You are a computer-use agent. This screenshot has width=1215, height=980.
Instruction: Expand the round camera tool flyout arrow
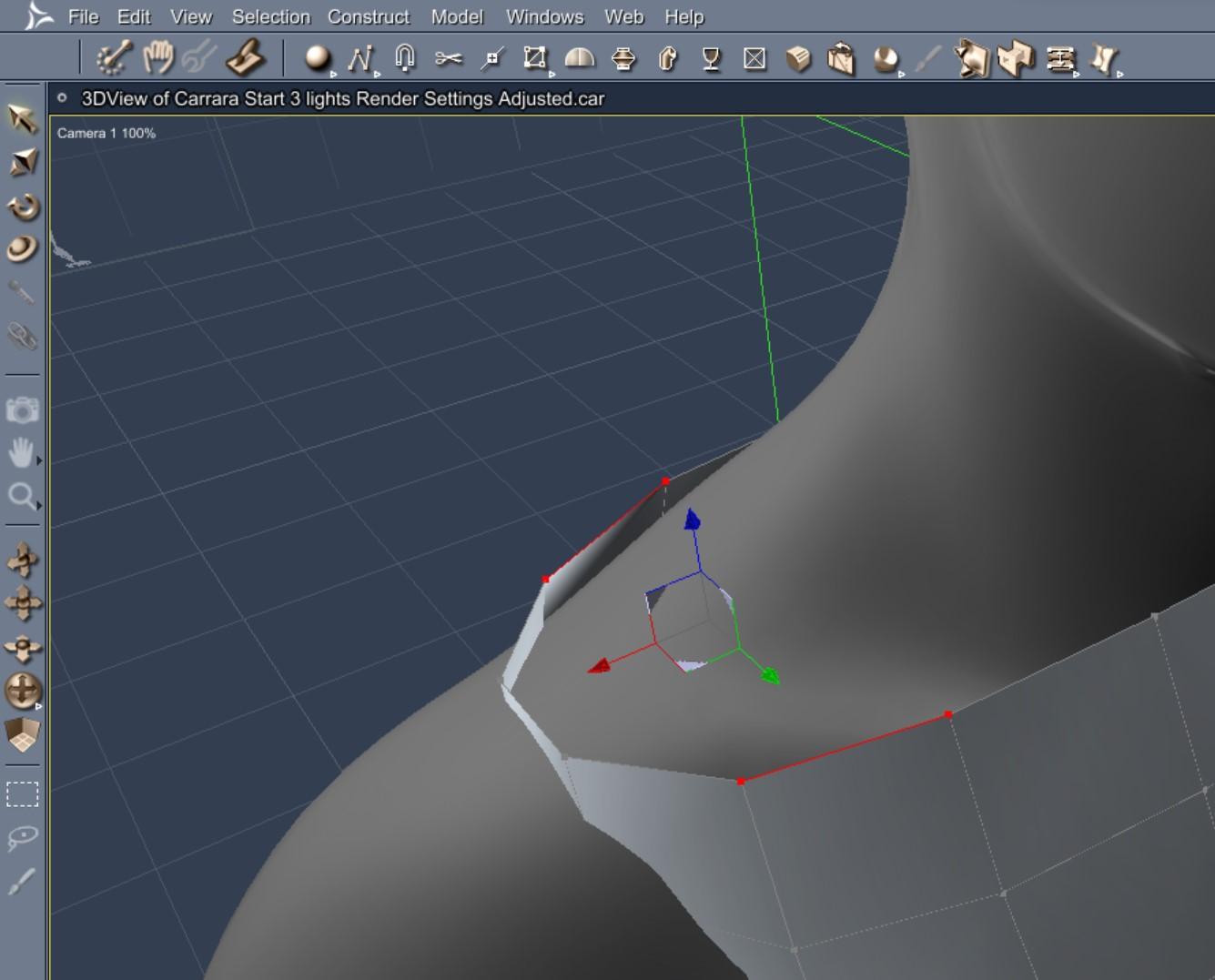click(39, 706)
